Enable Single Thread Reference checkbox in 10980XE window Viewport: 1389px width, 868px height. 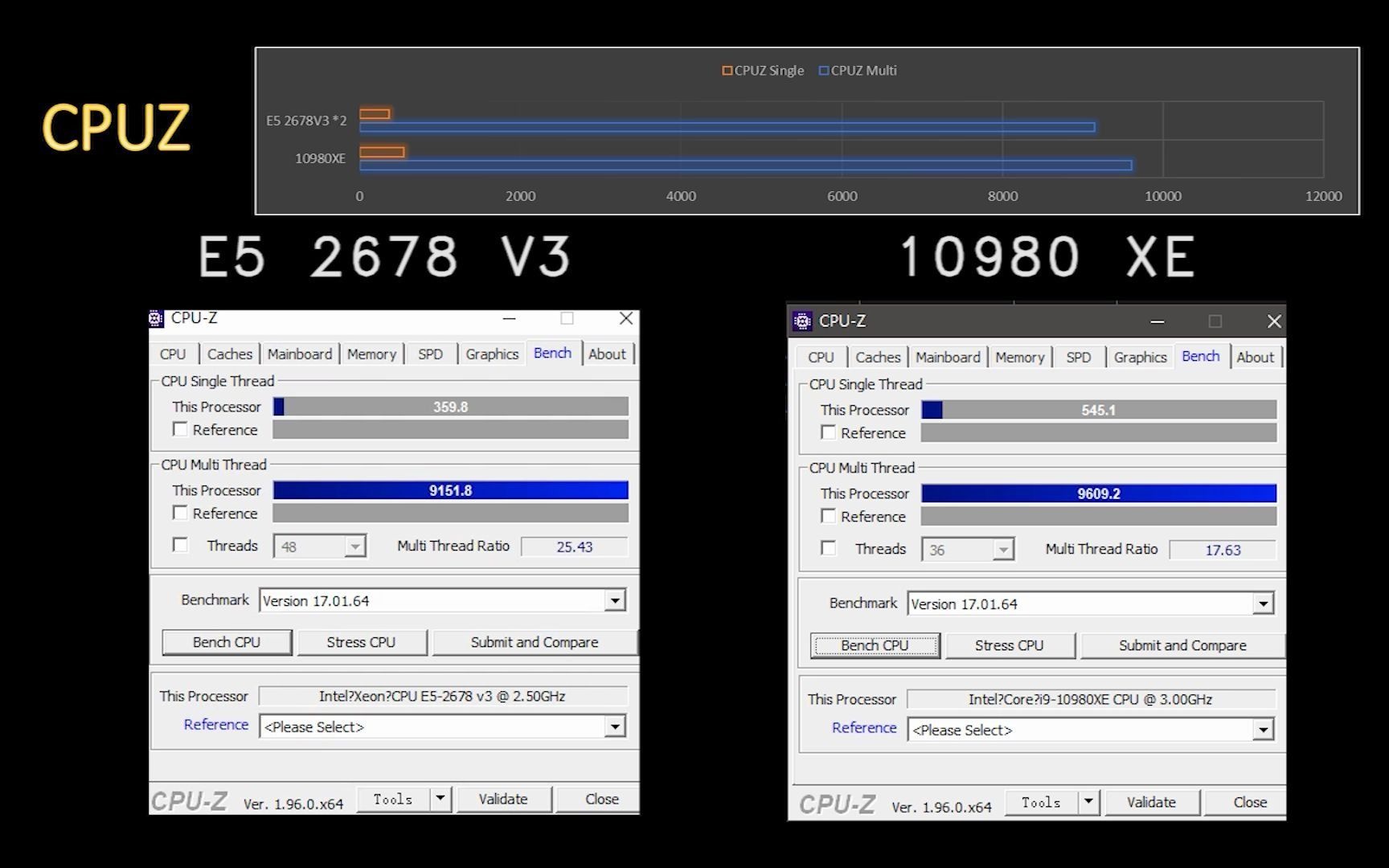coord(828,432)
